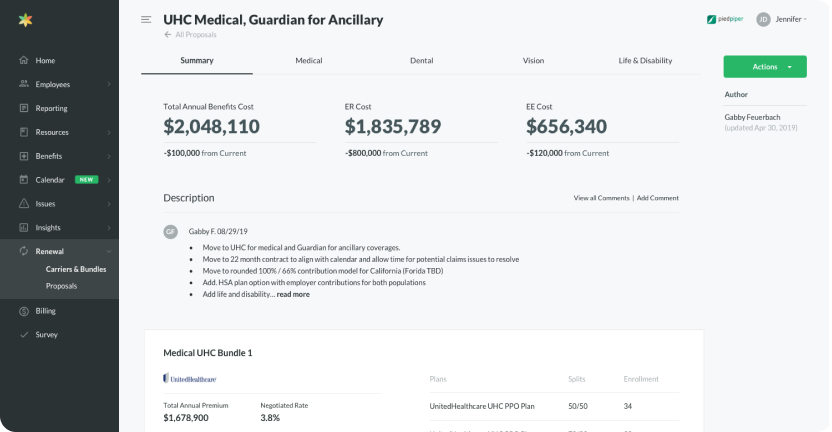
Task: Go back to All Proposals
Action: (191, 35)
